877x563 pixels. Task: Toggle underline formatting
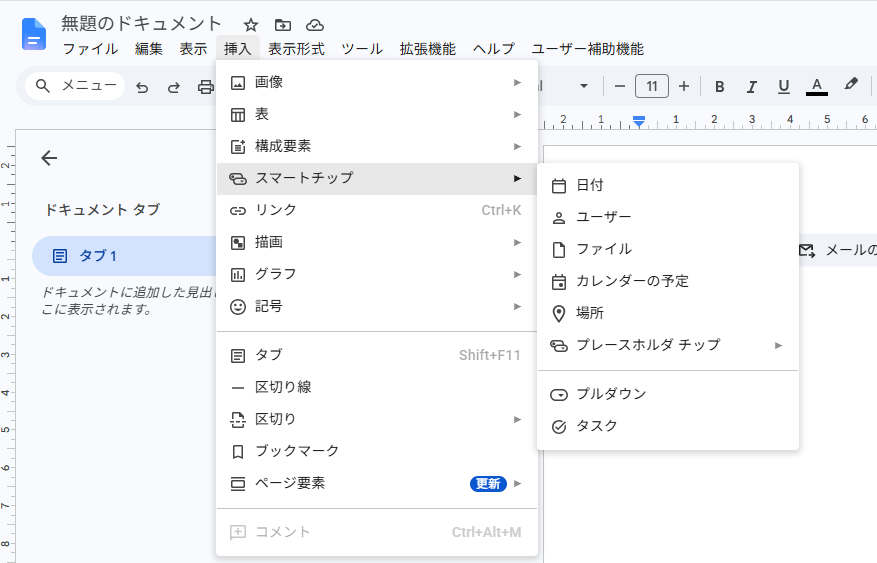coord(784,87)
